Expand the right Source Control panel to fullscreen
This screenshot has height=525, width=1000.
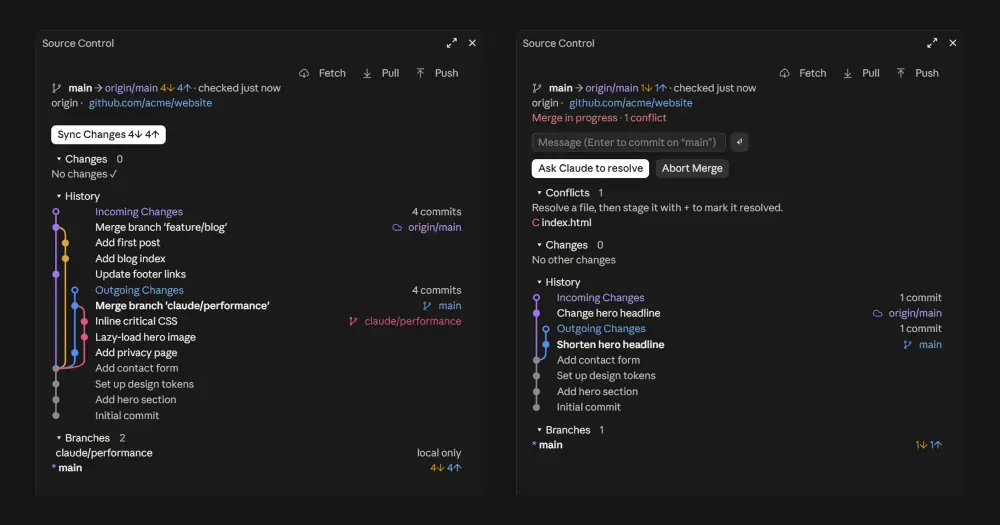(x=932, y=43)
